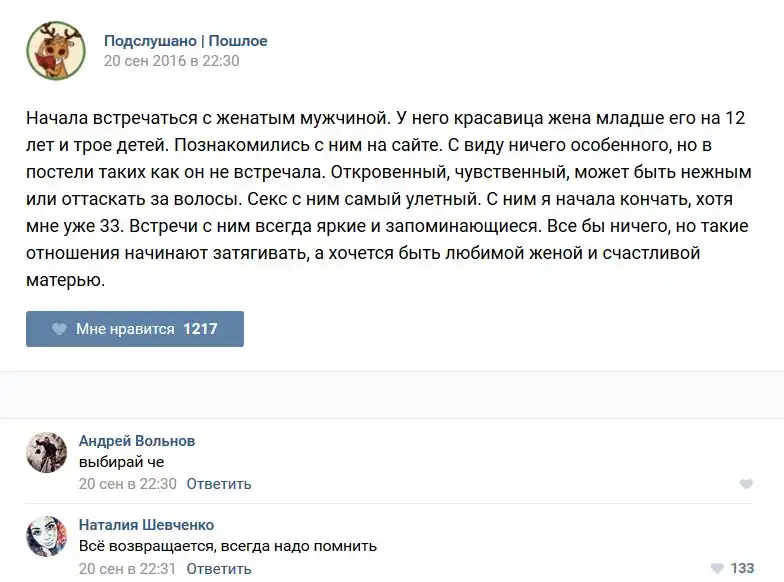Open the Подслушано | Пошлое group page
This screenshot has height=582, width=784.
pos(186,41)
